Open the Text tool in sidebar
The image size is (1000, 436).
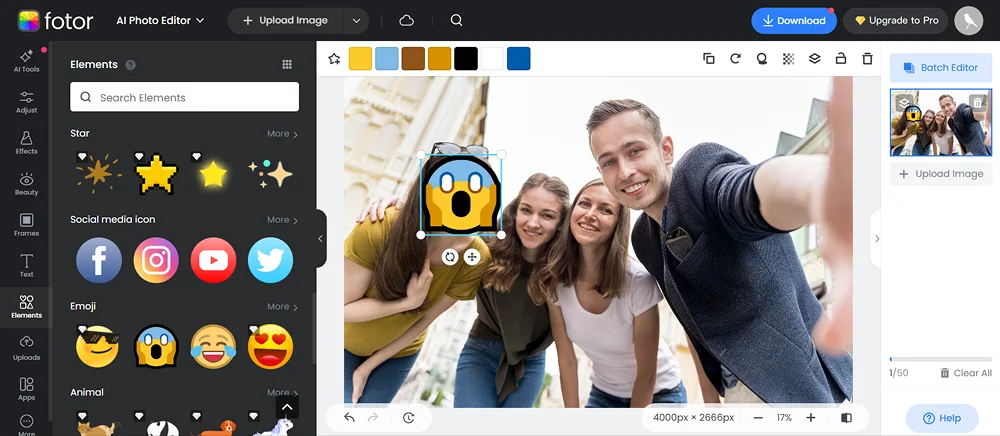coord(27,265)
